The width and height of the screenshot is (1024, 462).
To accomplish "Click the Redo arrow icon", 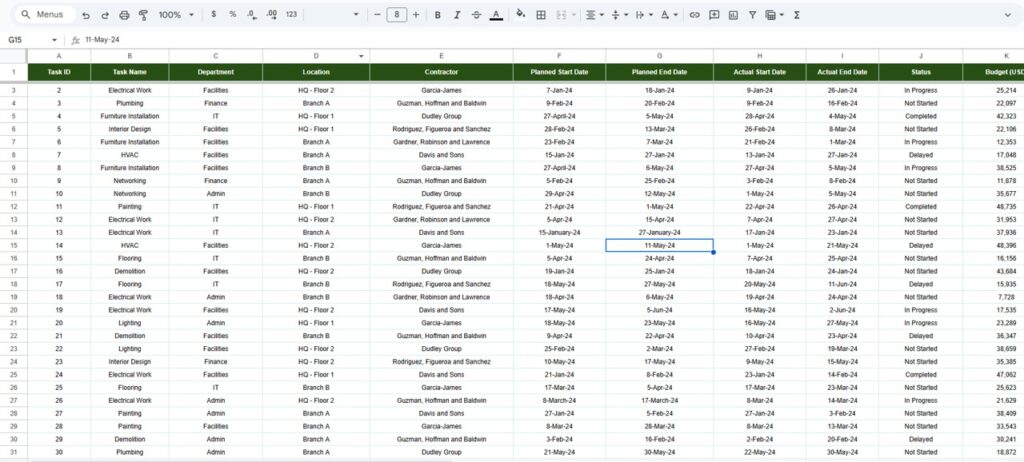I will click(x=105, y=14).
